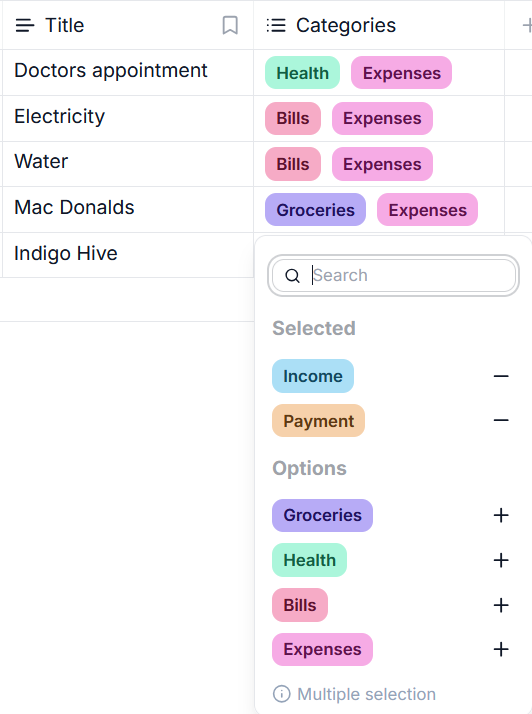
Task: Click the Health tag in Doctors appointment row
Action: coord(302,73)
